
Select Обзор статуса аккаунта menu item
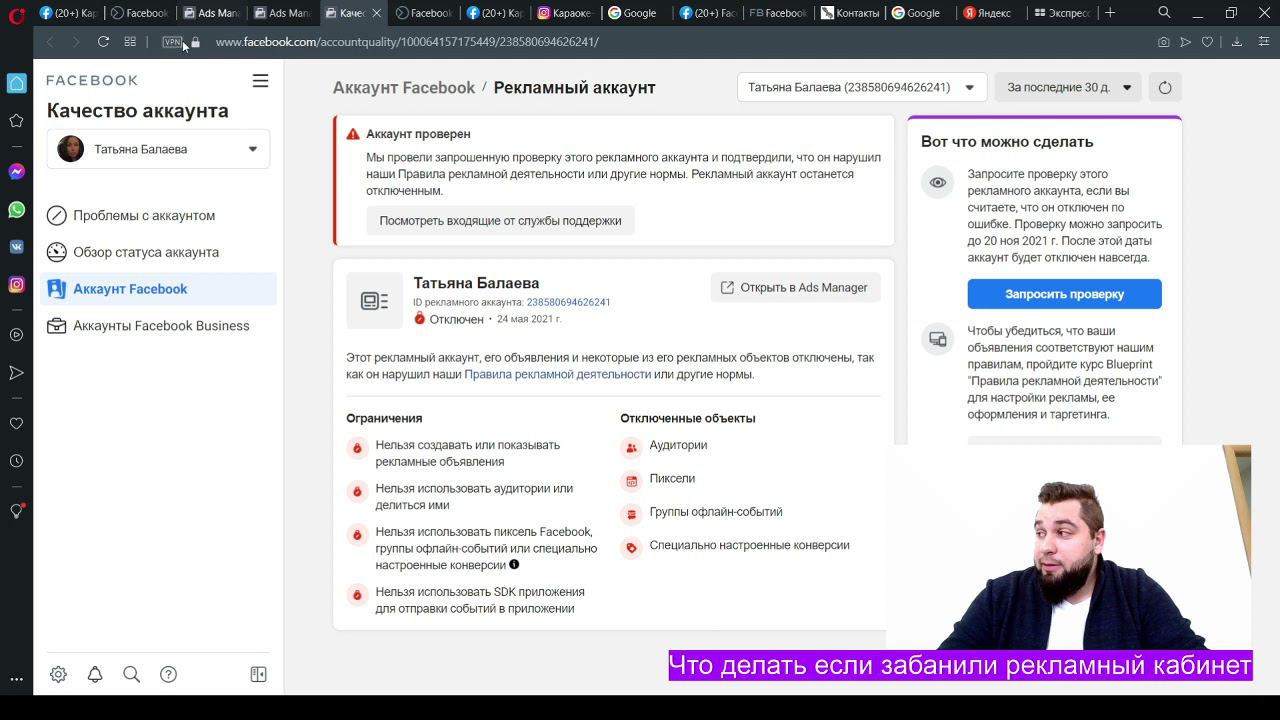click(158, 252)
